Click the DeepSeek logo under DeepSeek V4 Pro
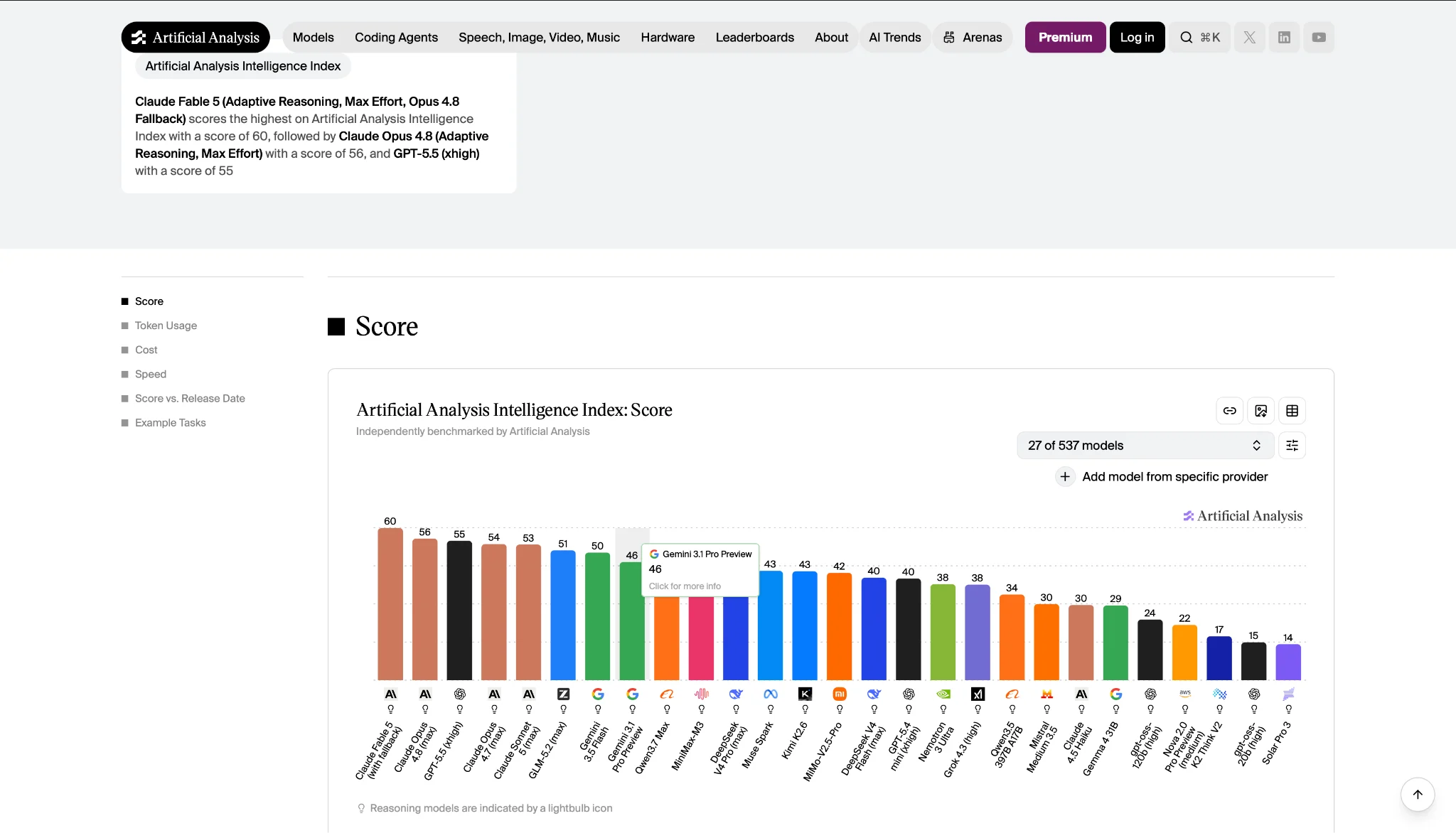 pos(736,694)
